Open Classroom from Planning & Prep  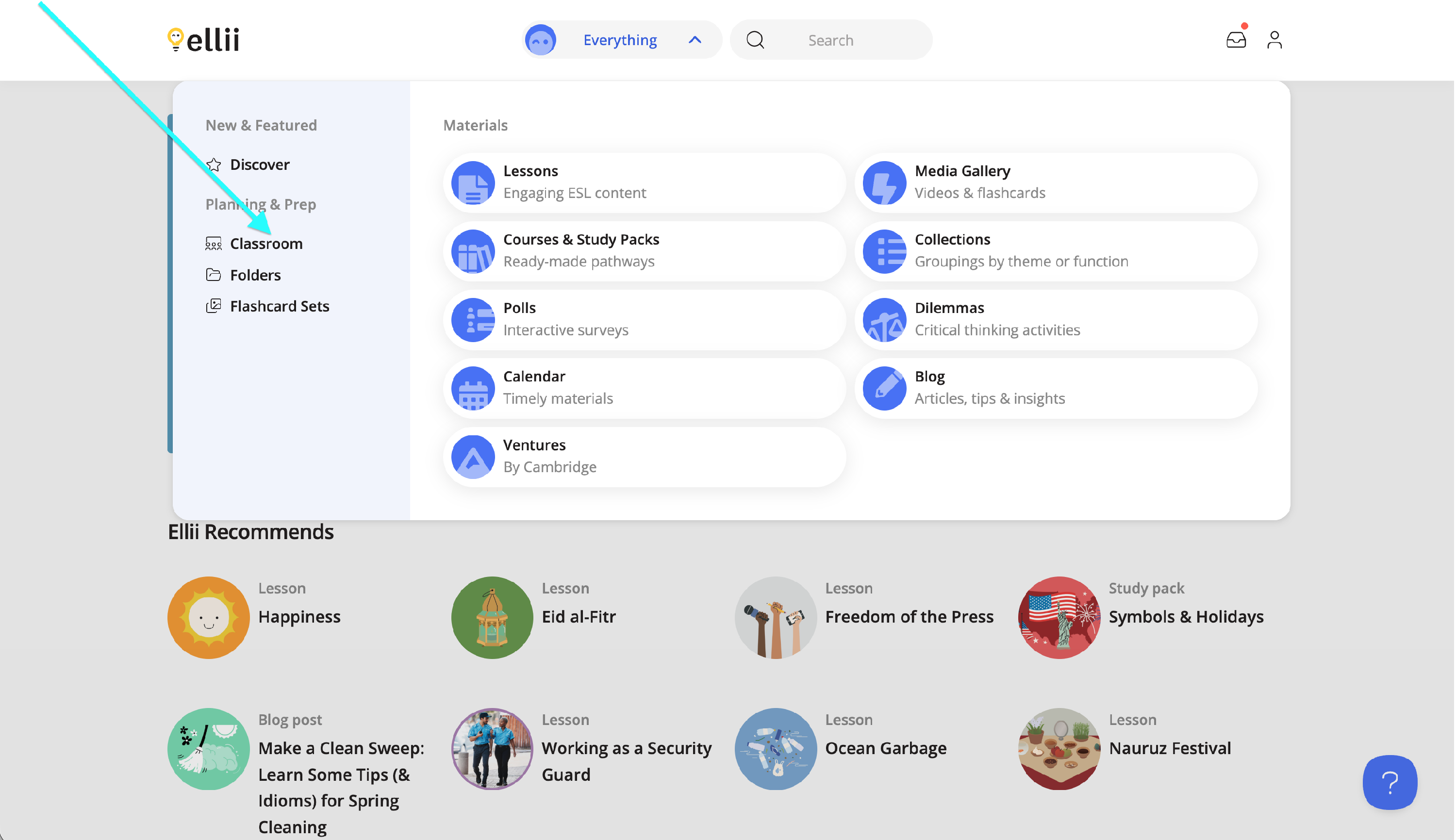pyautogui.click(x=266, y=244)
